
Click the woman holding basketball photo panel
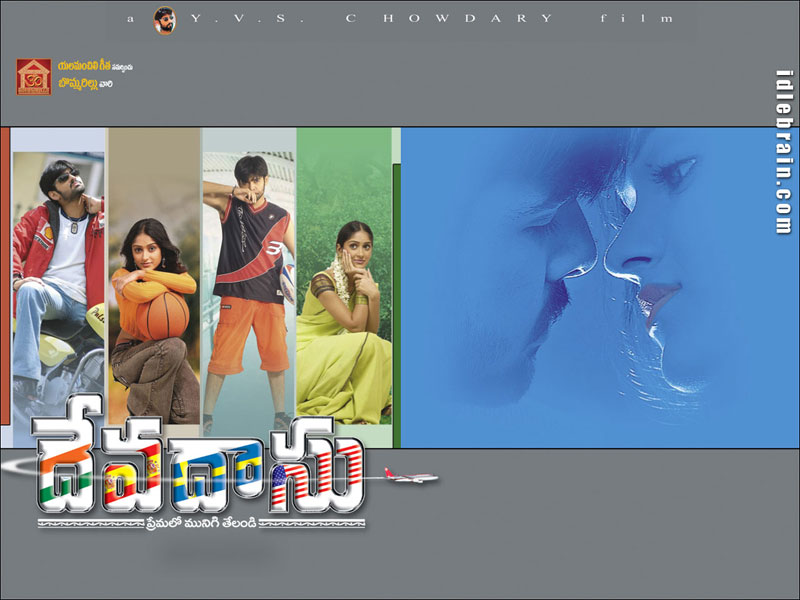[x=154, y=276]
